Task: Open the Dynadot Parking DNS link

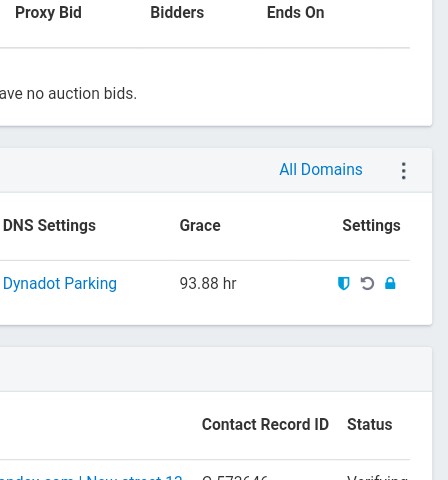Action: point(60,283)
